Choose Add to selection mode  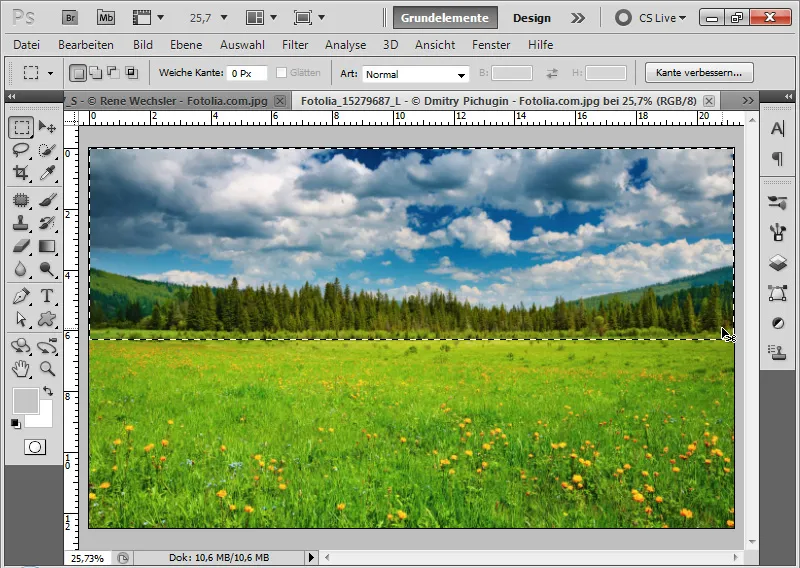point(95,73)
